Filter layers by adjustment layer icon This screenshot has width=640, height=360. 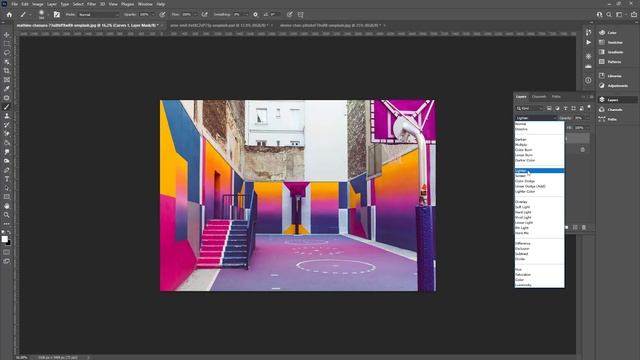click(557, 108)
